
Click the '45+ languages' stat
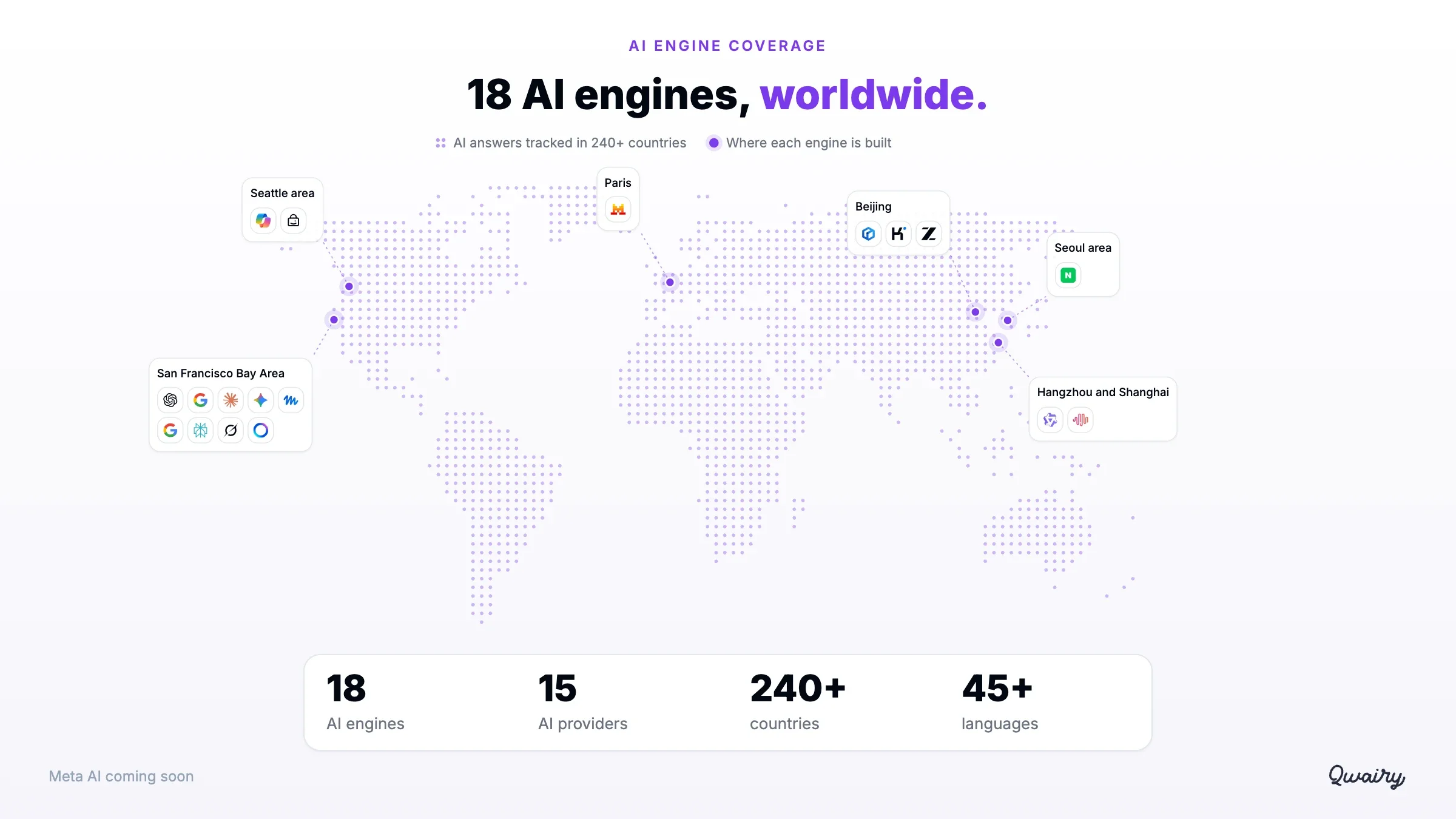pyautogui.click(x=1000, y=702)
